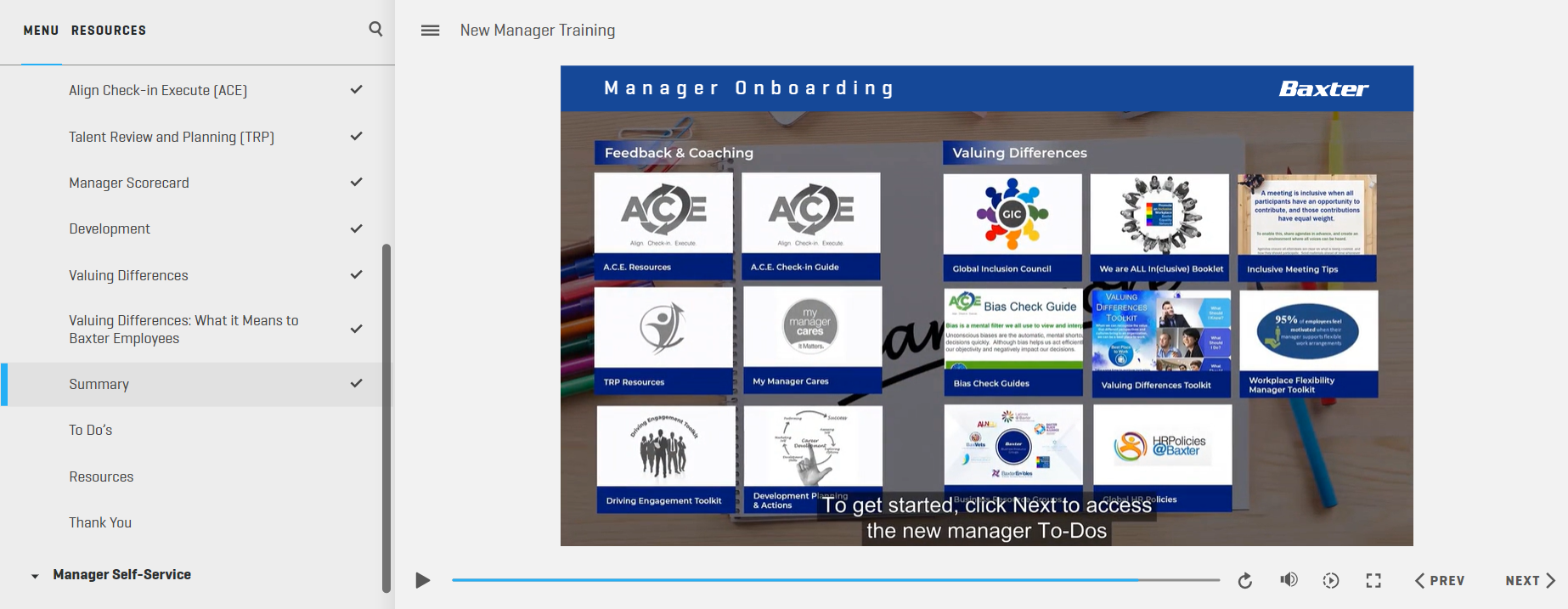This screenshot has width=1568, height=609.
Task: Replay the slide with the replay icon
Action: tap(1245, 580)
